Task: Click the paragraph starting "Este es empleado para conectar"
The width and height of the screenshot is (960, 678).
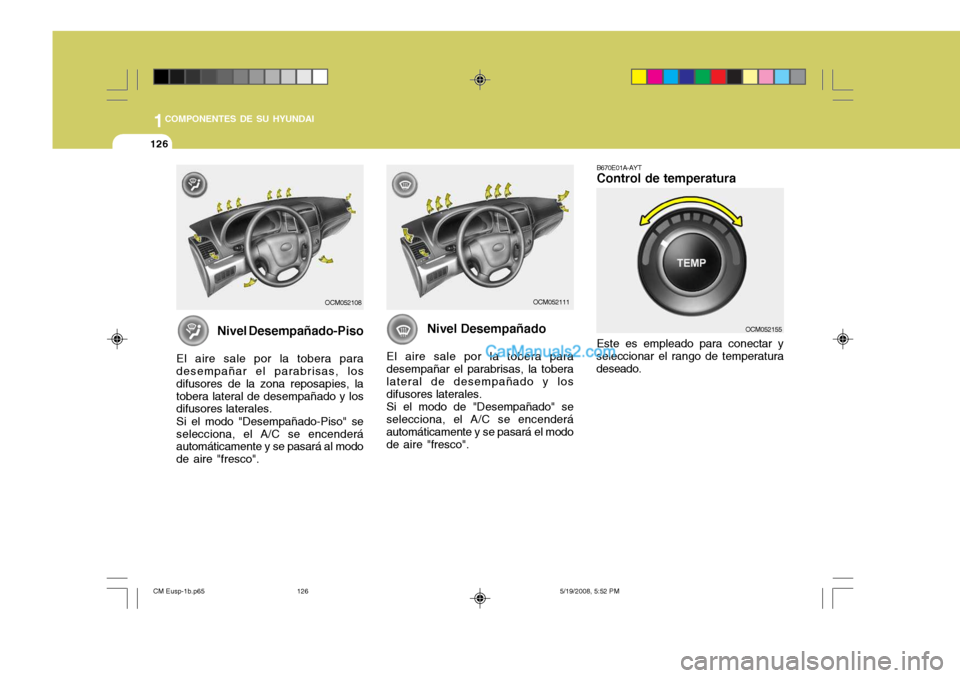Action: (x=690, y=356)
